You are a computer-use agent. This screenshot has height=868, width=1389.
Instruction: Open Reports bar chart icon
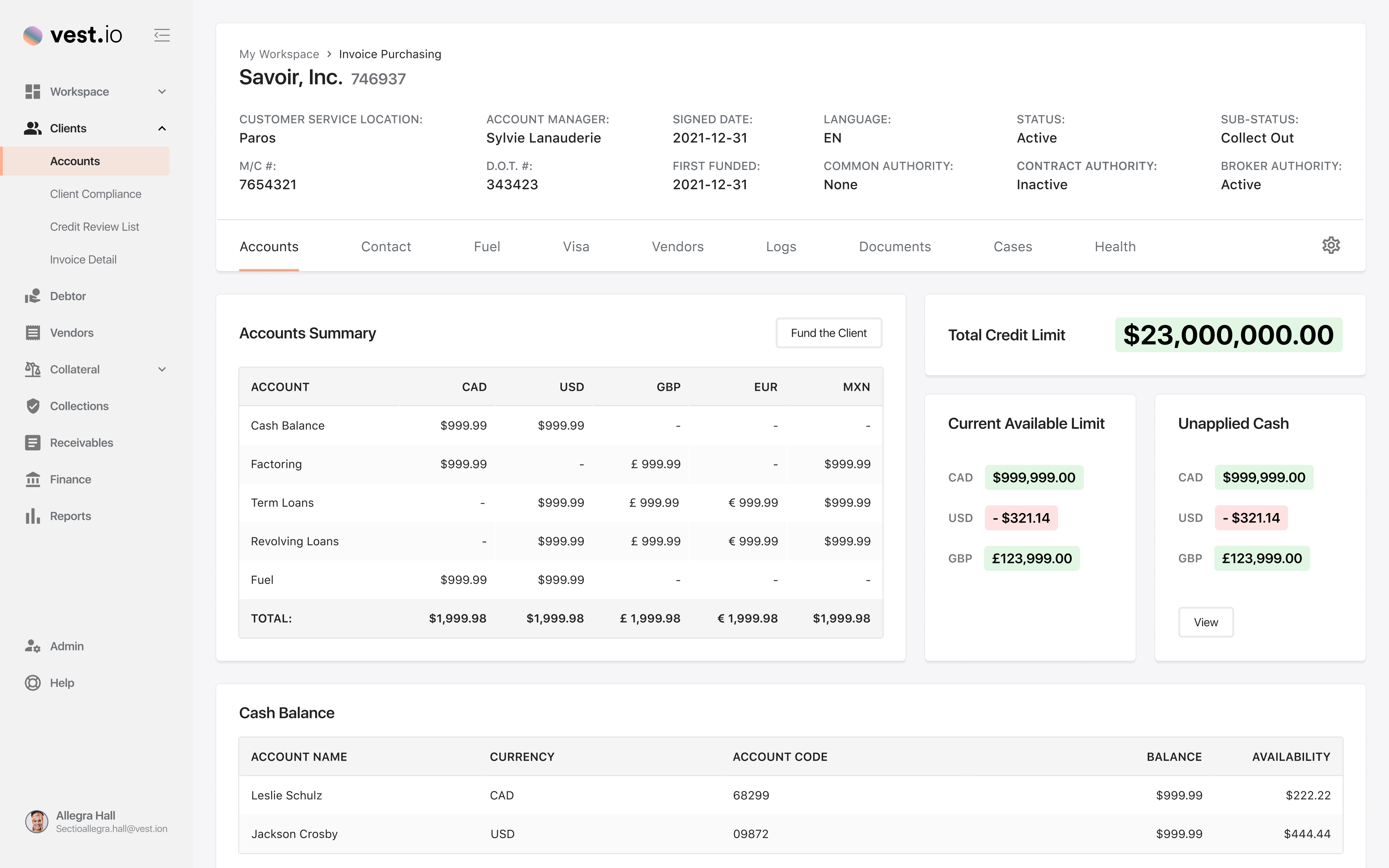coord(33,516)
